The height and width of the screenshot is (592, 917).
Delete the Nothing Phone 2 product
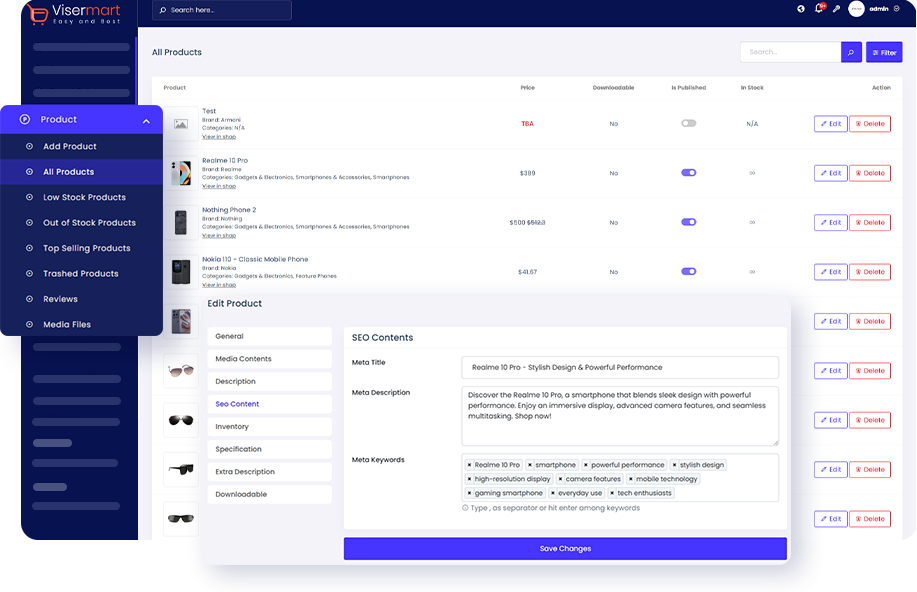[870, 223]
